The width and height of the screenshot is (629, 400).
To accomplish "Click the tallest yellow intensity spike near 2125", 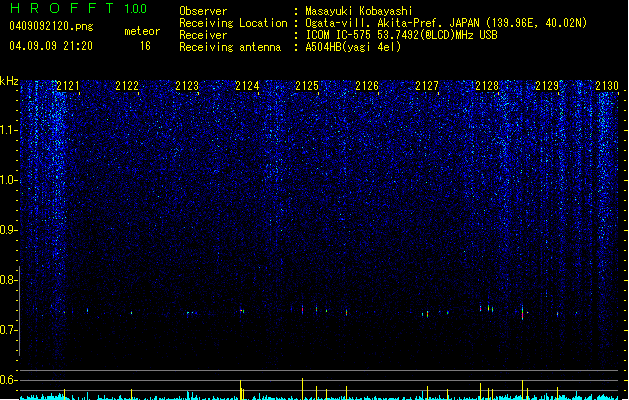I will point(302,388).
